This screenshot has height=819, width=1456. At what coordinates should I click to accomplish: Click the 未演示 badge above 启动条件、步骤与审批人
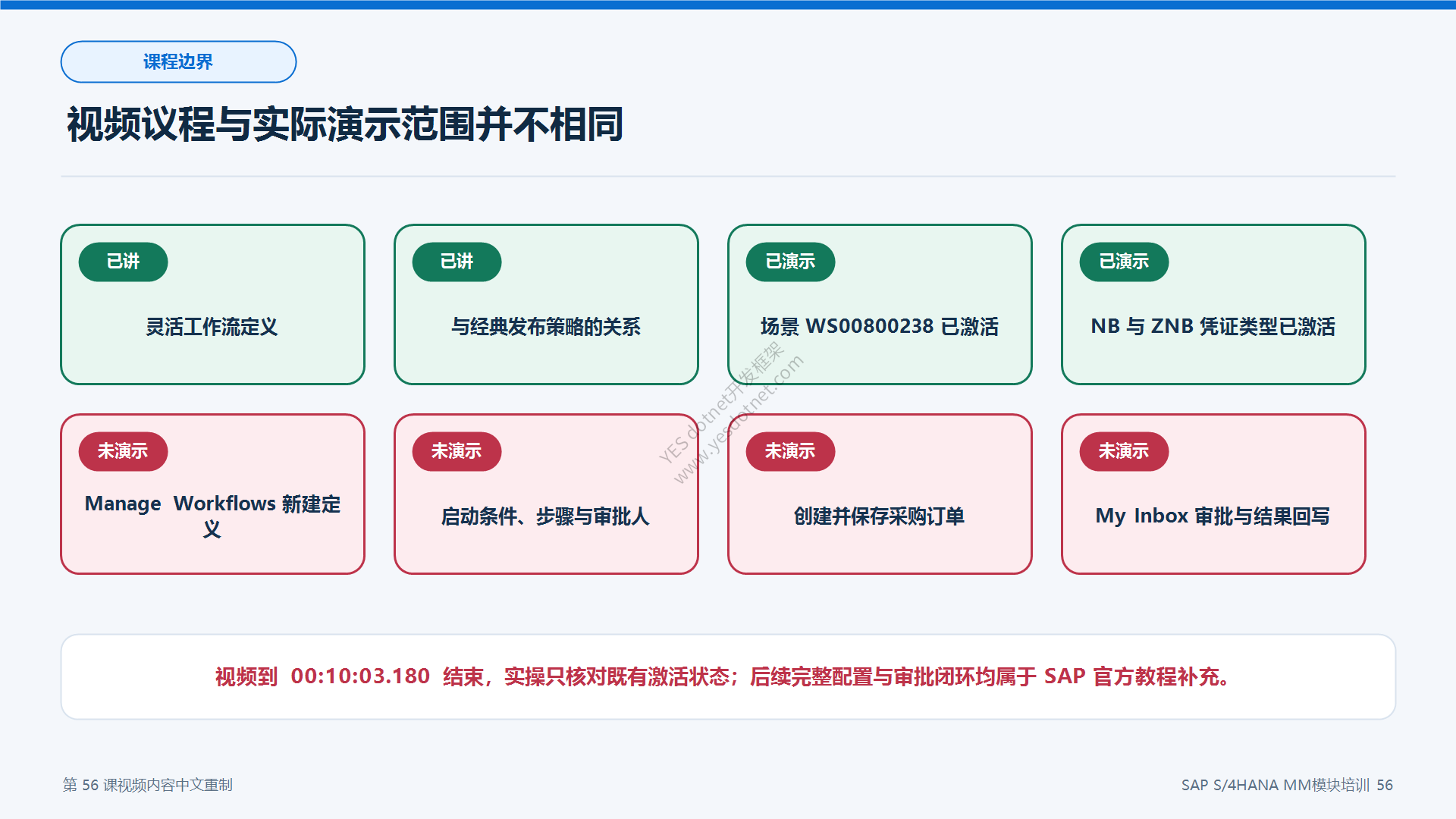point(457,451)
